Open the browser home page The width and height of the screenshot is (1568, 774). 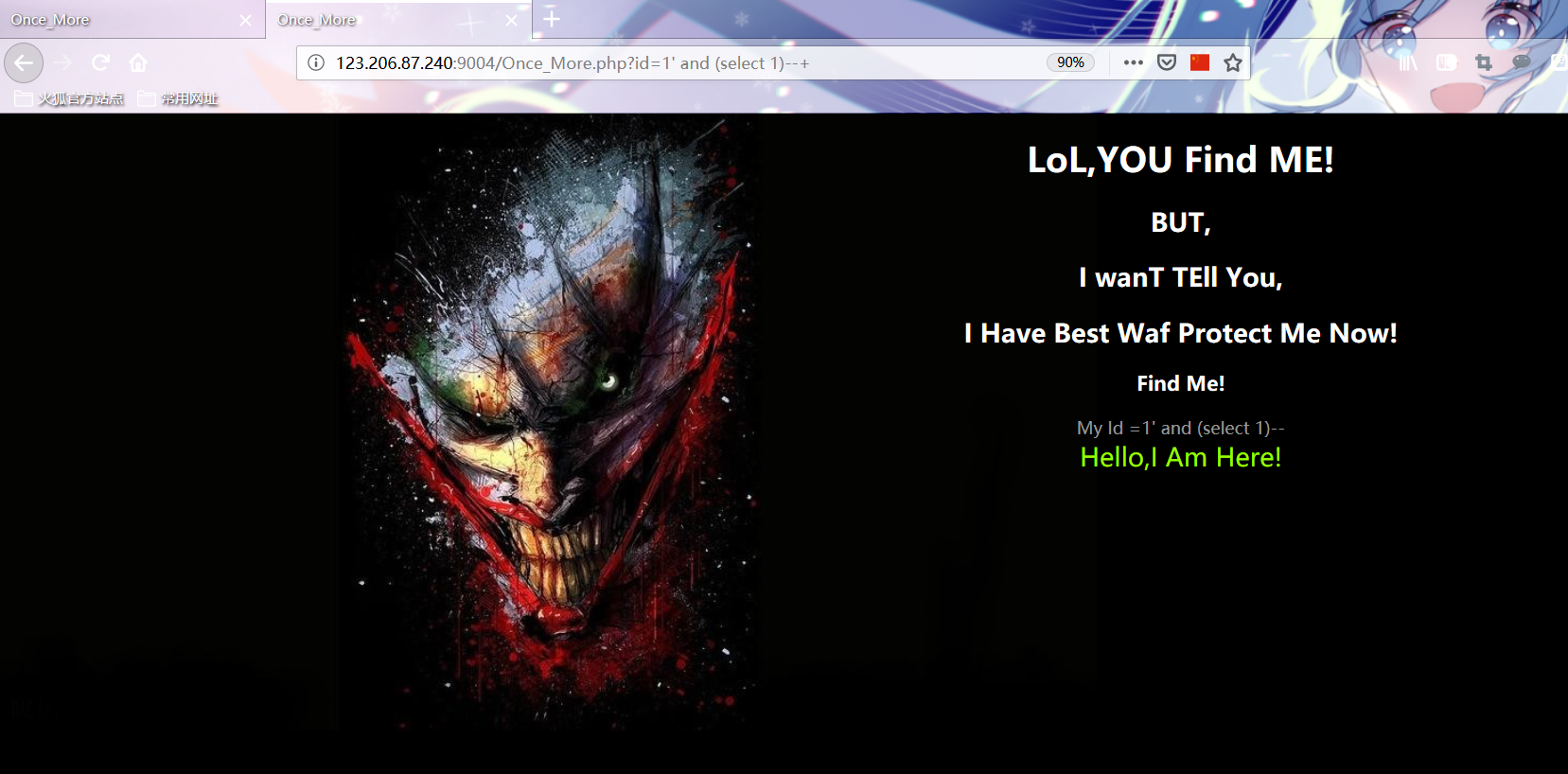(138, 63)
